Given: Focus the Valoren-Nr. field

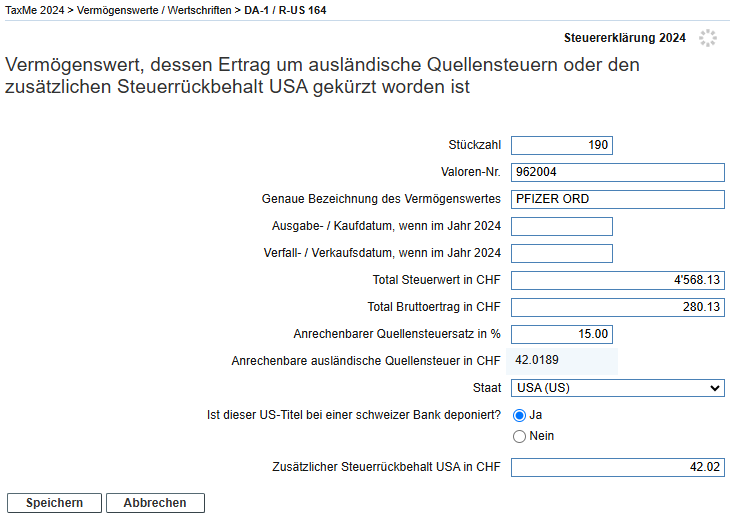Looking at the screenshot, I should click(618, 172).
